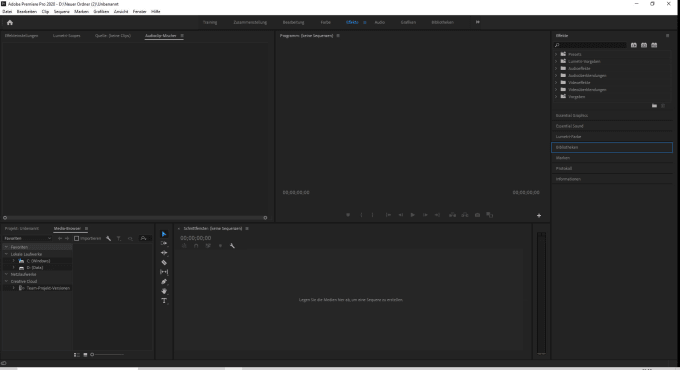The height and width of the screenshot is (370, 680).
Task: Toggle snapping magnet in timeline
Action: pos(196,246)
